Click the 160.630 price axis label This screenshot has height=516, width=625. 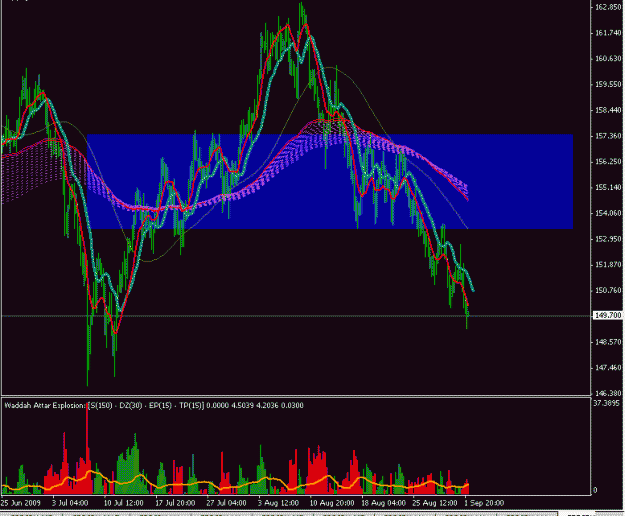point(608,59)
